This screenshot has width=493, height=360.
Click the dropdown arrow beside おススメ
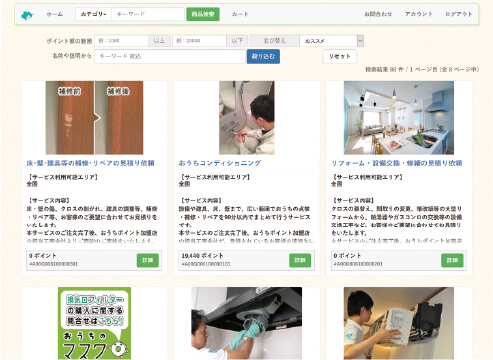(x=360, y=41)
